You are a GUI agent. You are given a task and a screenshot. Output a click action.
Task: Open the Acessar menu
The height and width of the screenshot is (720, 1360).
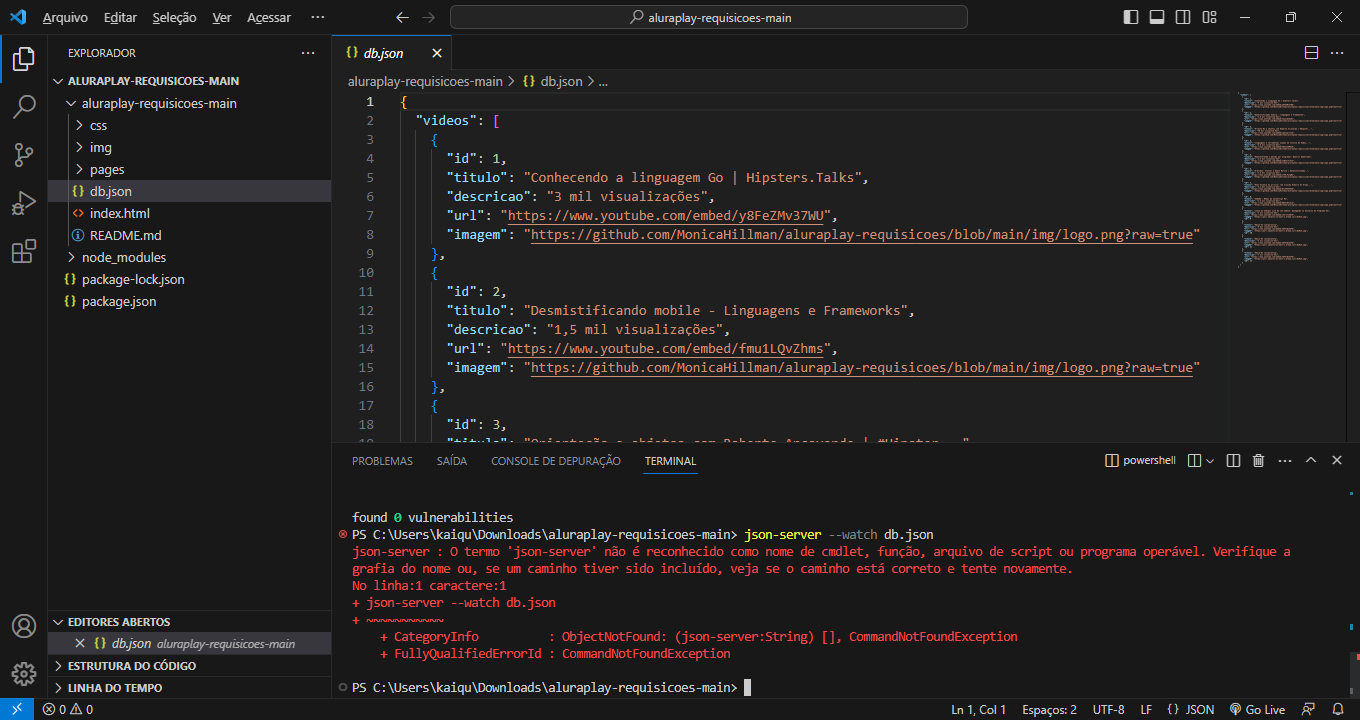coord(269,17)
